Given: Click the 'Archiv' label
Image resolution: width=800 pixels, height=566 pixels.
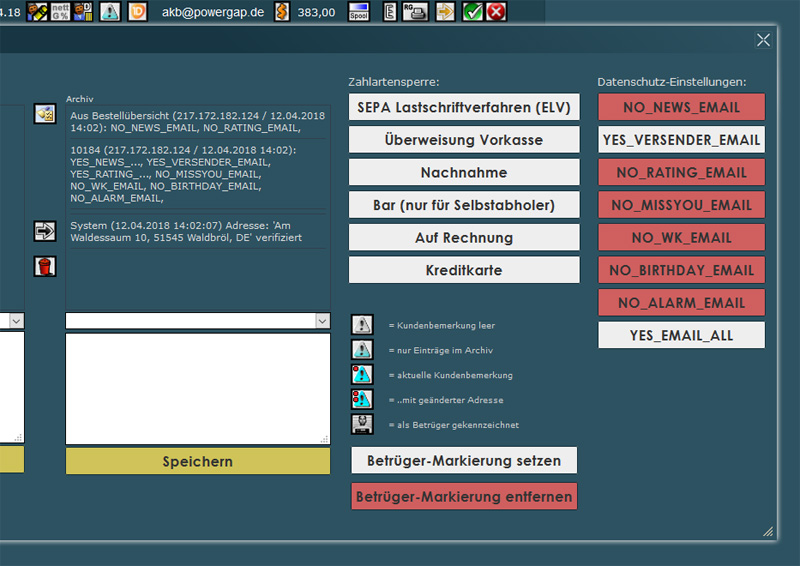Looking at the screenshot, I should click(80, 99).
